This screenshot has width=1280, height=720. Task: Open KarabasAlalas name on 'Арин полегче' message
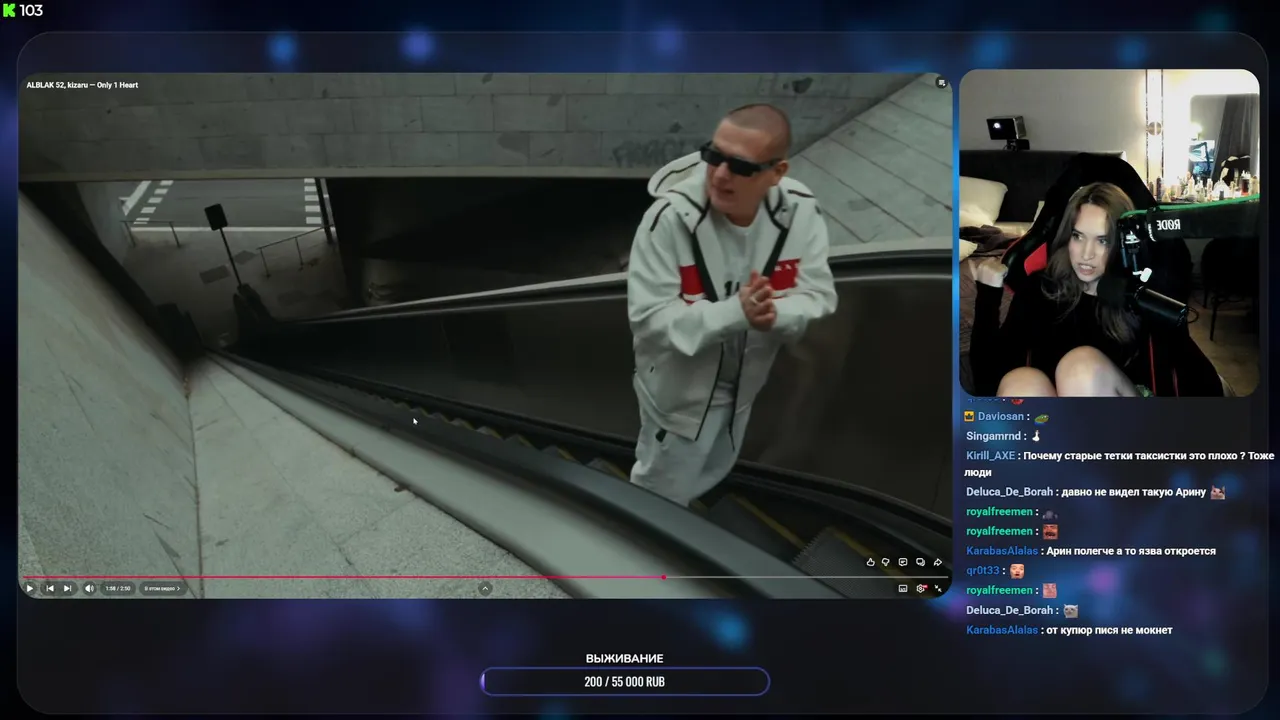(1002, 551)
